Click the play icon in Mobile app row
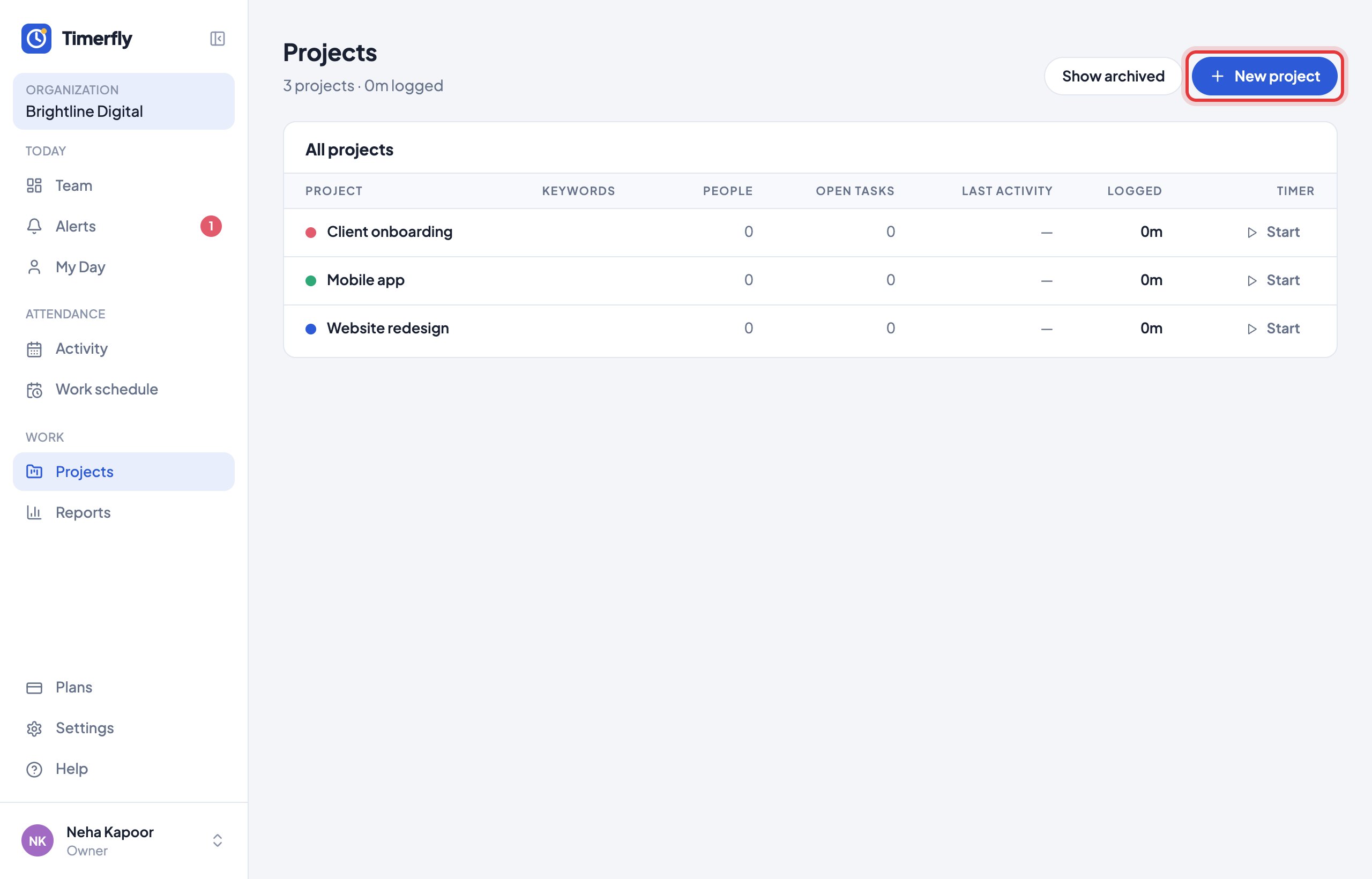Image resolution: width=1372 pixels, height=879 pixels. tap(1252, 281)
